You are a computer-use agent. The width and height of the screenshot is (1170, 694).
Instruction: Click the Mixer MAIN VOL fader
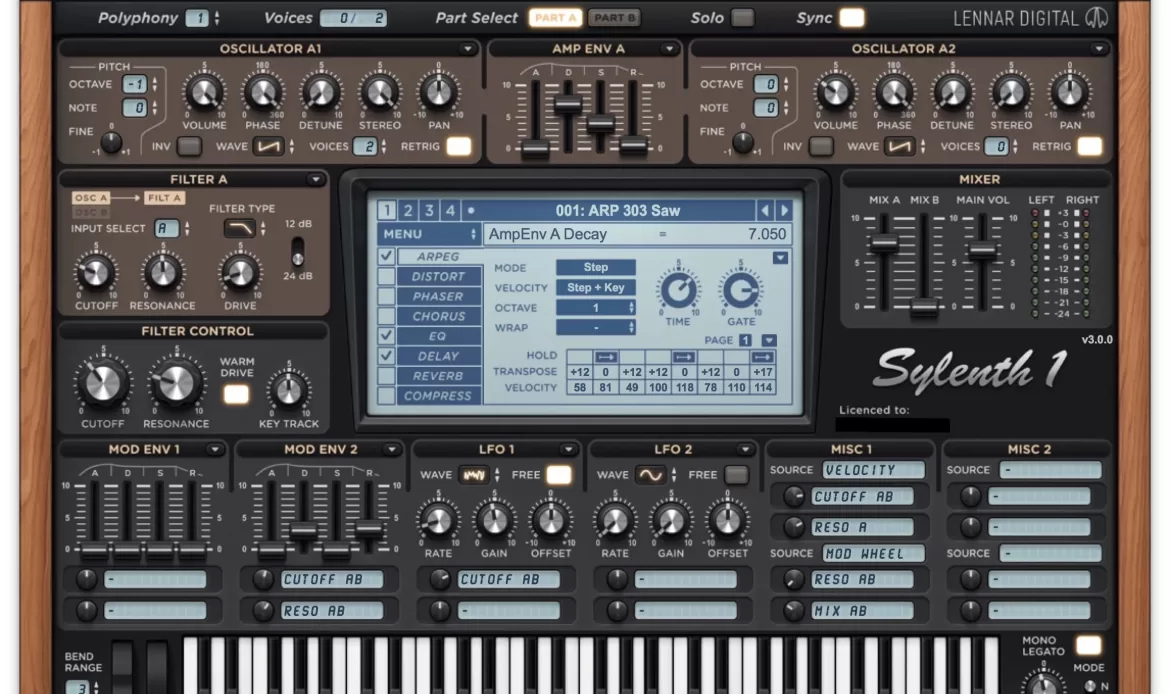point(983,251)
